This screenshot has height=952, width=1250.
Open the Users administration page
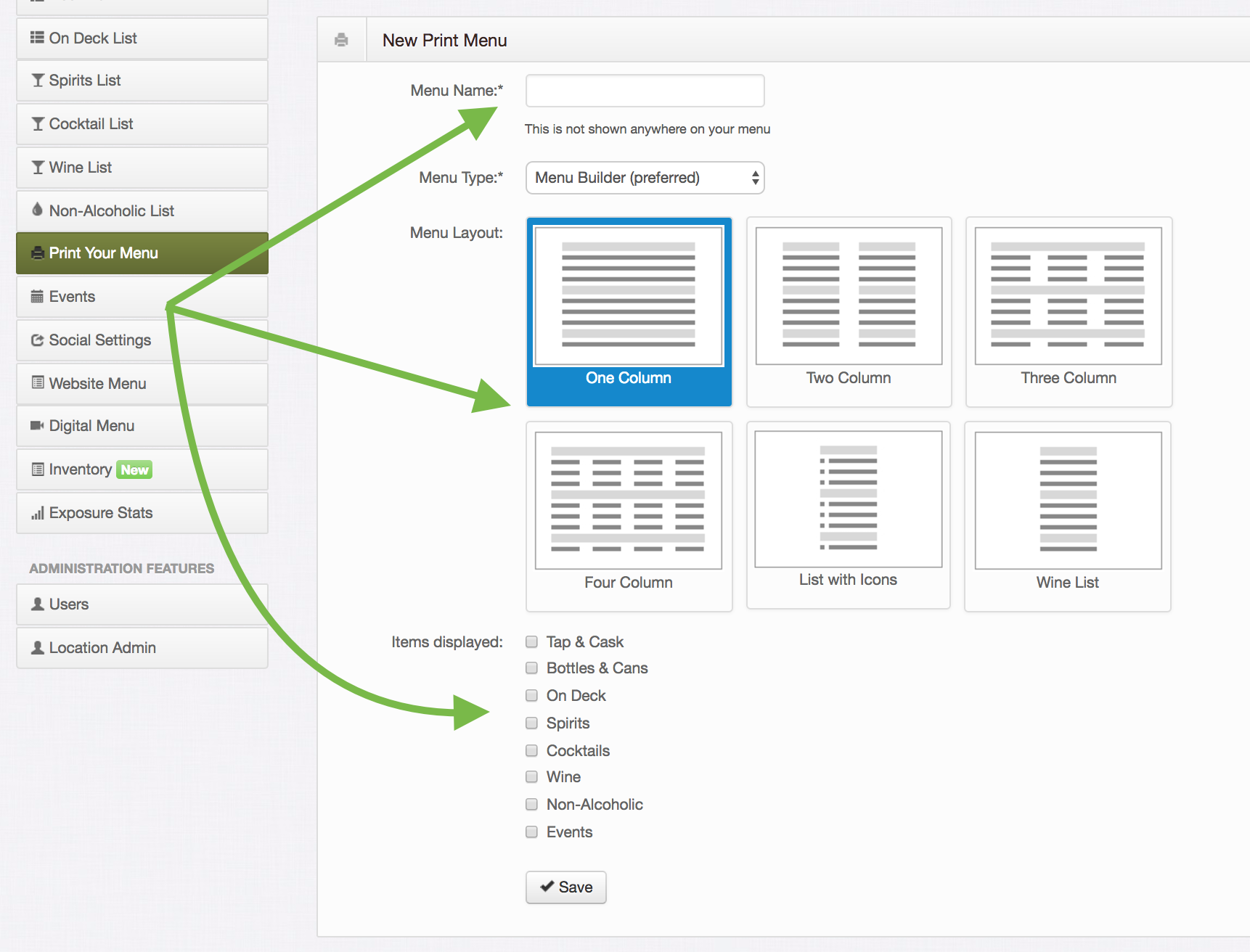tap(142, 604)
